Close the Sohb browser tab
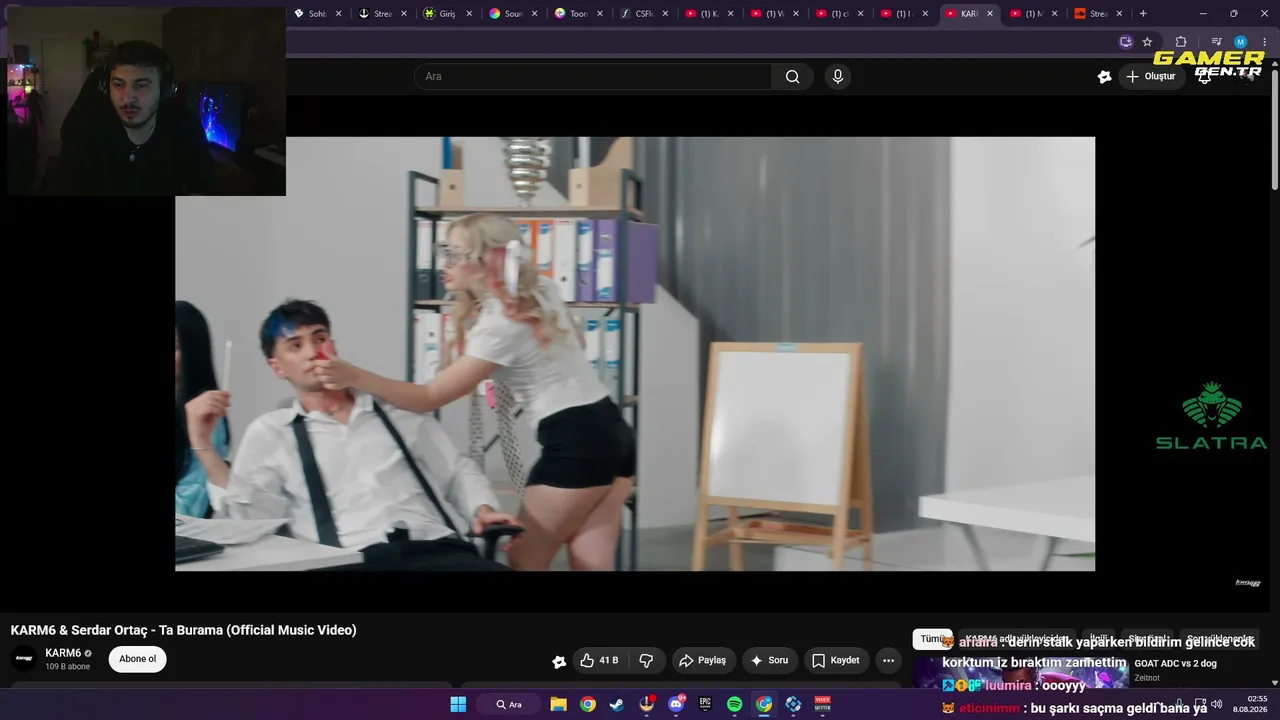 338,14
